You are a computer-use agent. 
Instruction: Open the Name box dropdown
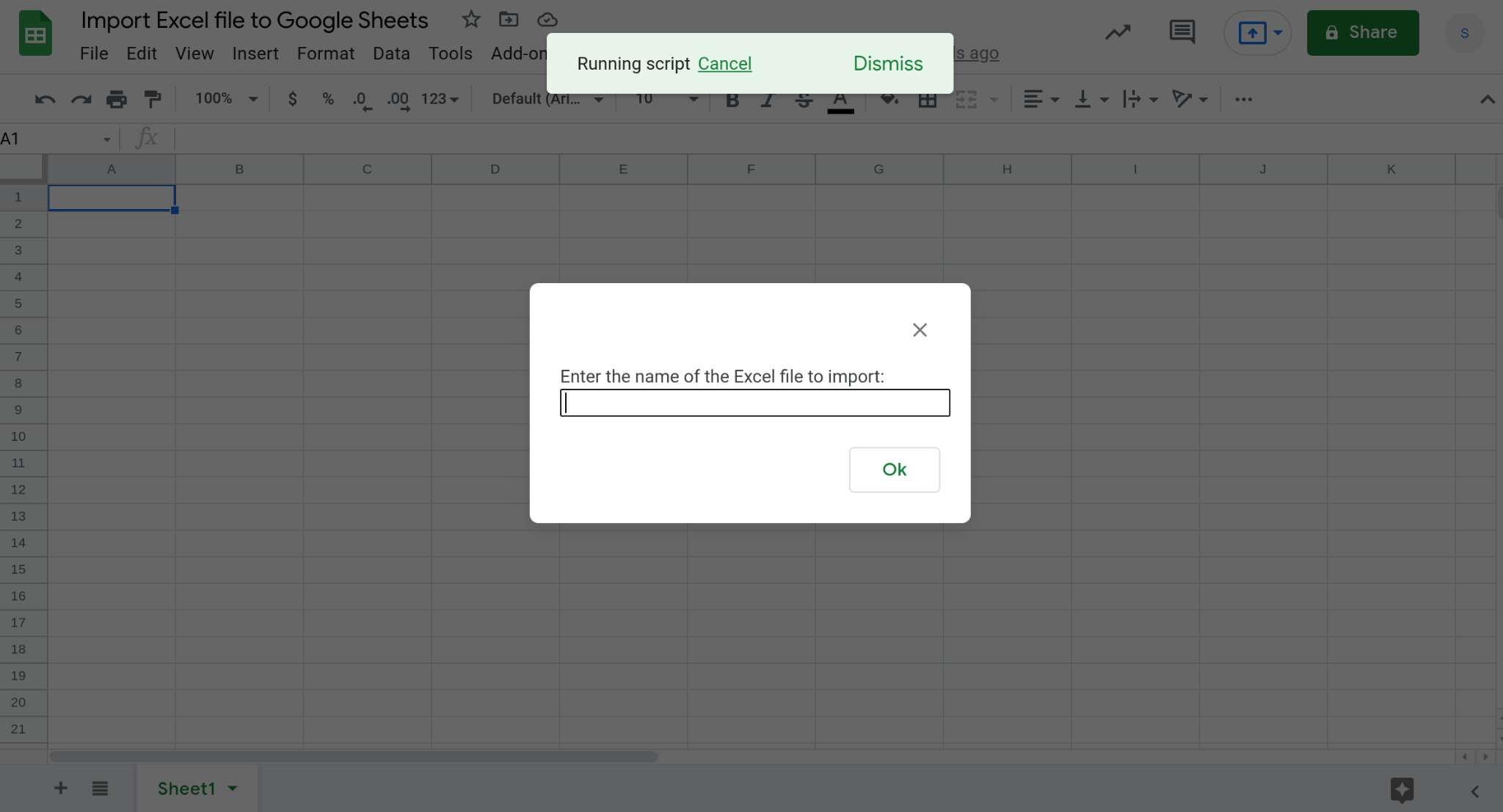(106, 139)
